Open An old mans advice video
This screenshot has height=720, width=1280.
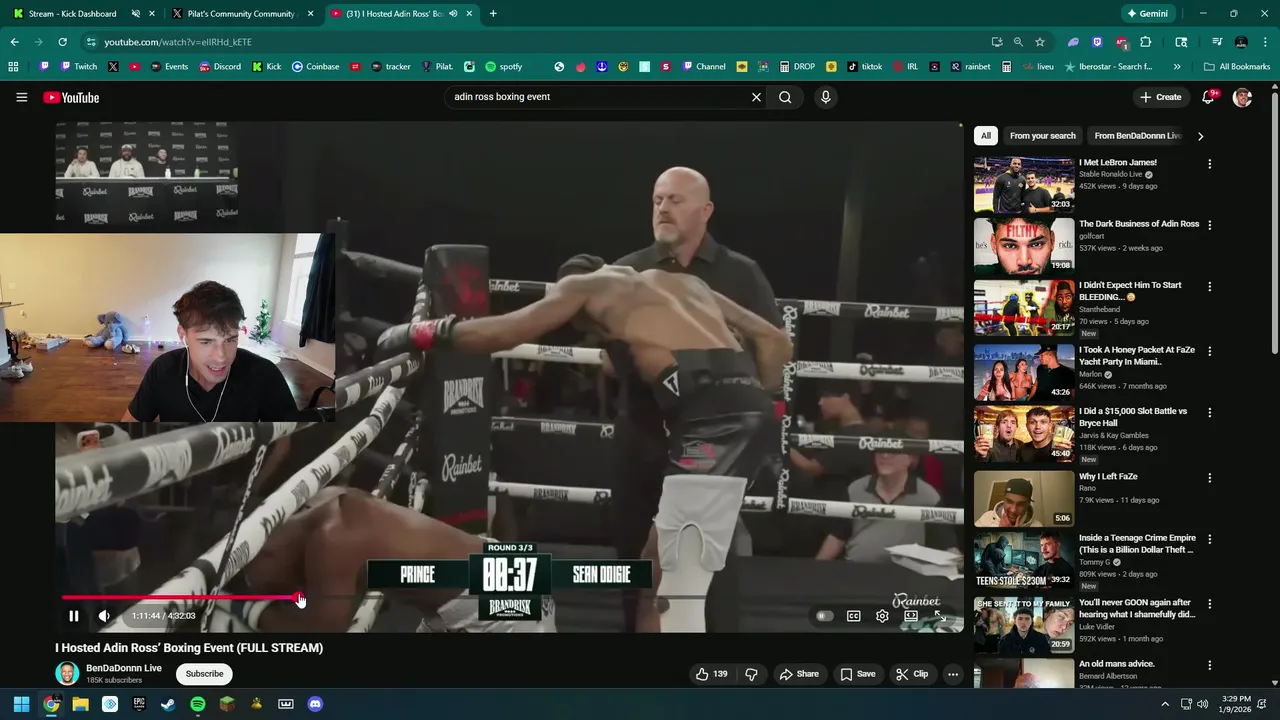pyautogui.click(x=1117, y=664)
